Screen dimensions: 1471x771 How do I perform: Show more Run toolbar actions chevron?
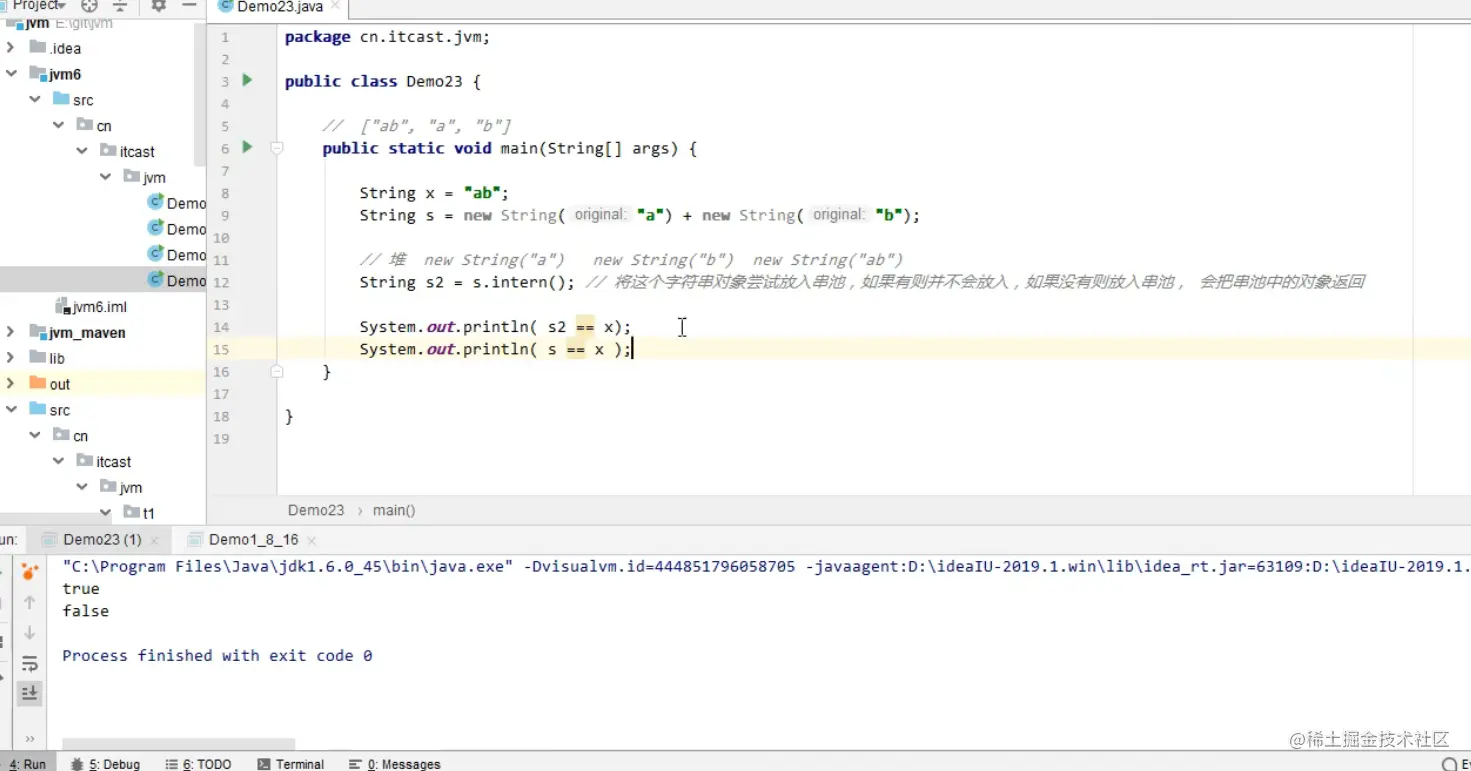click(29, 739)
